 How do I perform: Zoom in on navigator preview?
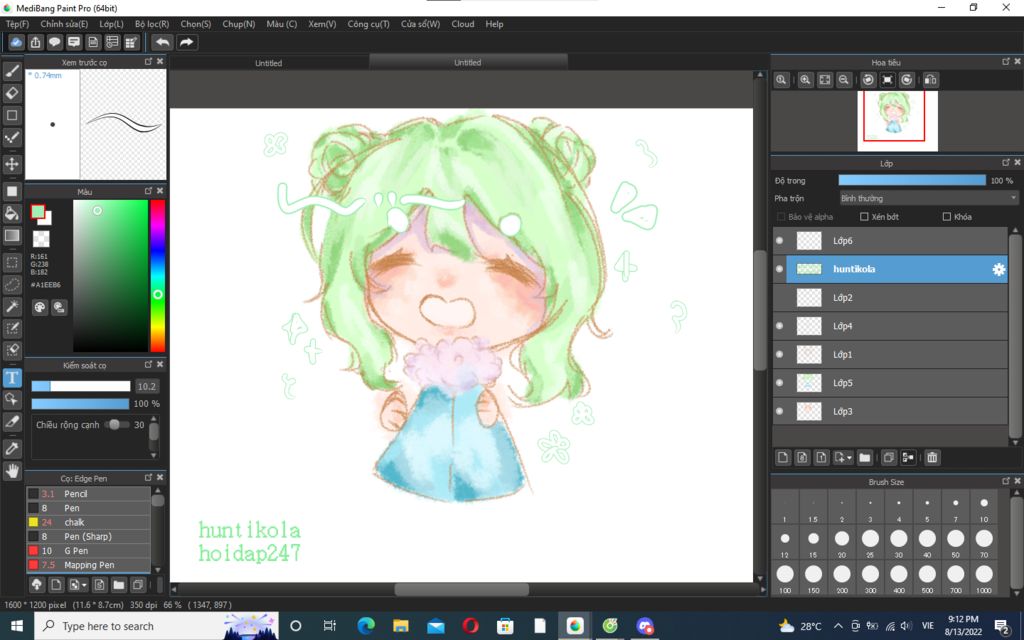pyautogui.click(x=805, y=80)
